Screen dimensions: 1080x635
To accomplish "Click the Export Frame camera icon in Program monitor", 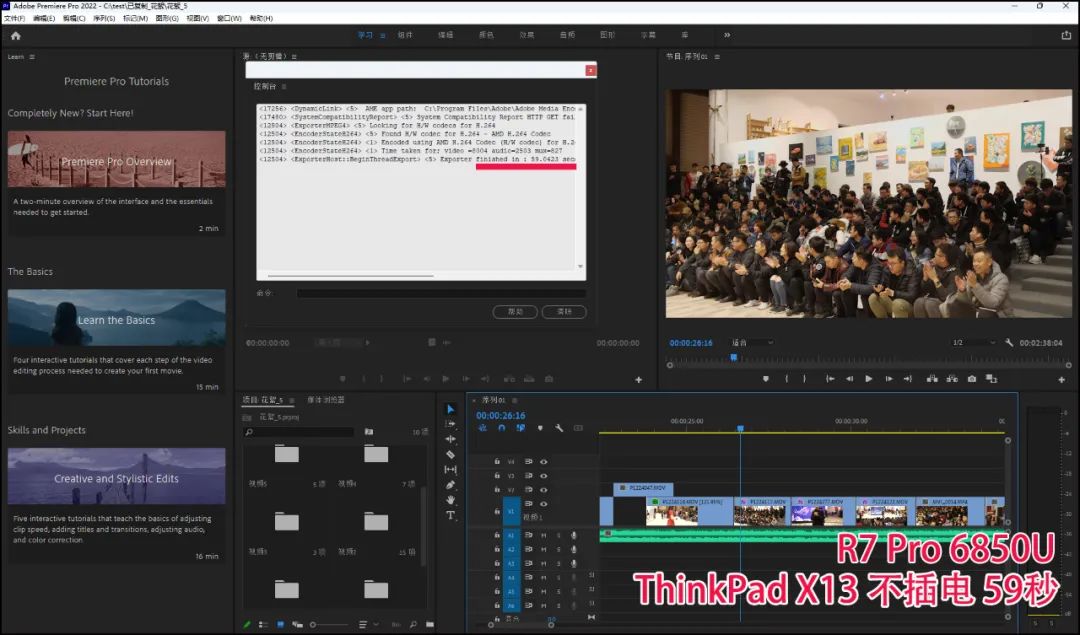I will point(972,378).
